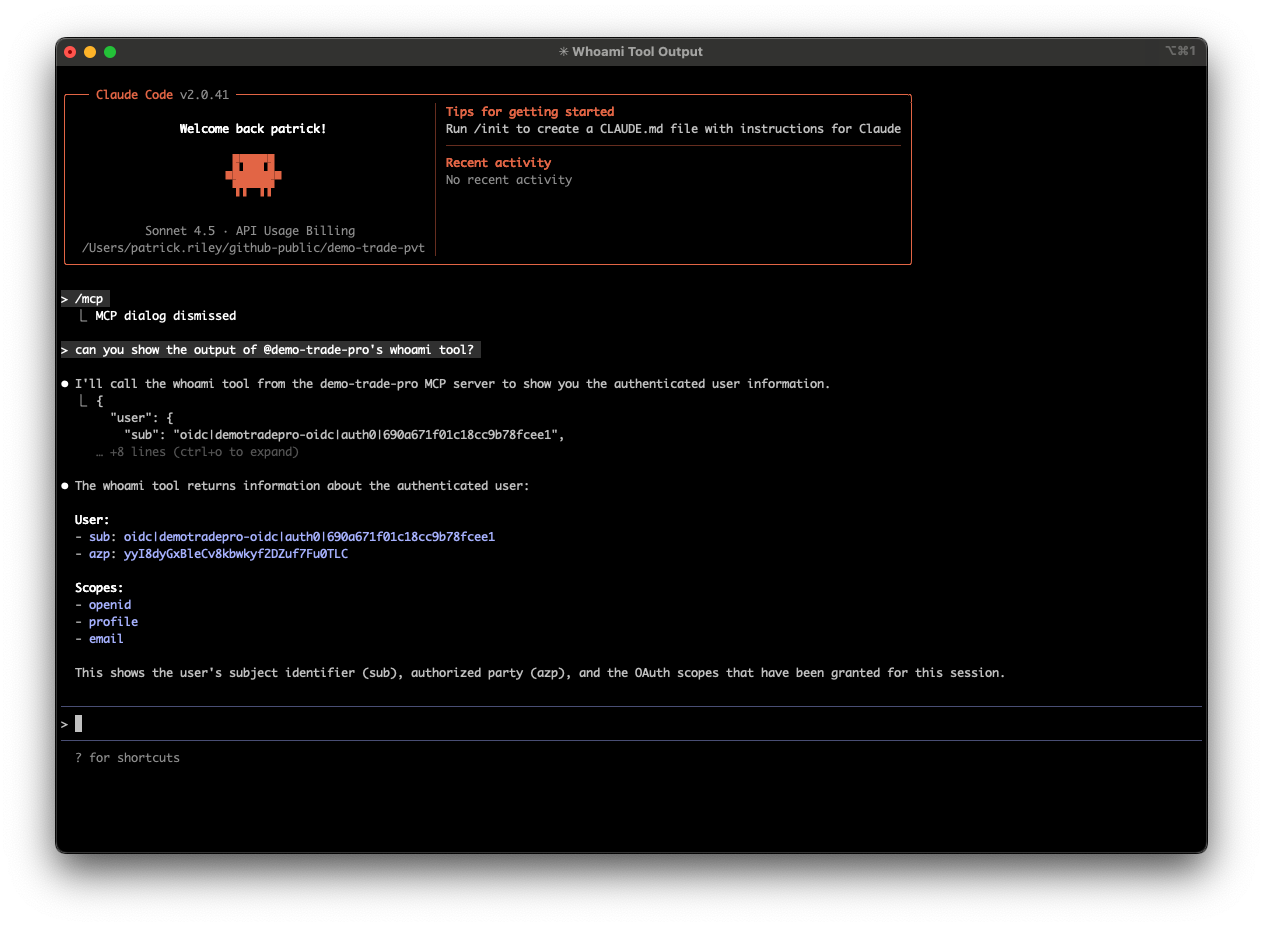Click the "? for shortcuts" hint
The height and width of the screenshot is (927, 1263).
click(127, 758)
